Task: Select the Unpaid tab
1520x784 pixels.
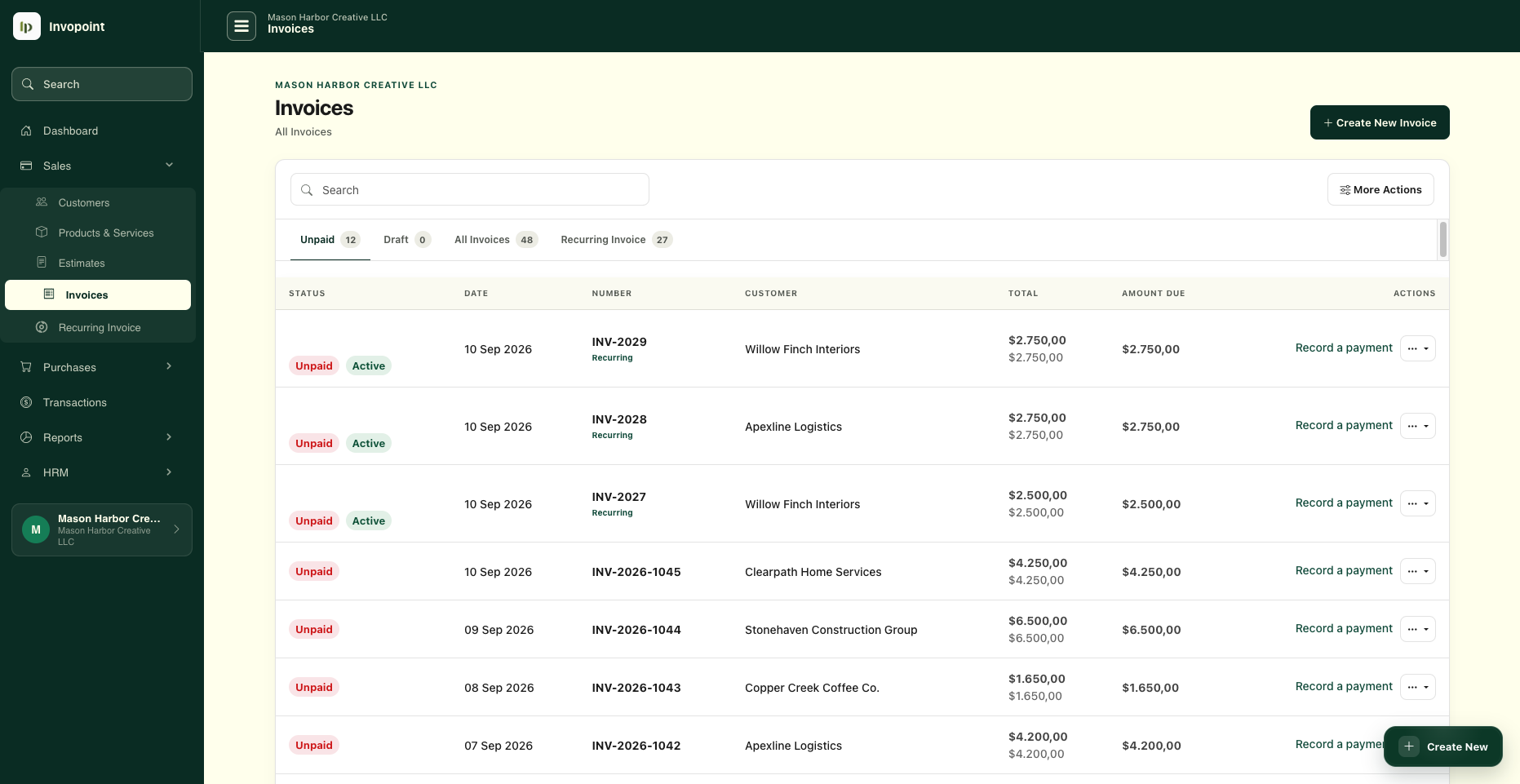Action: (330, 240)
